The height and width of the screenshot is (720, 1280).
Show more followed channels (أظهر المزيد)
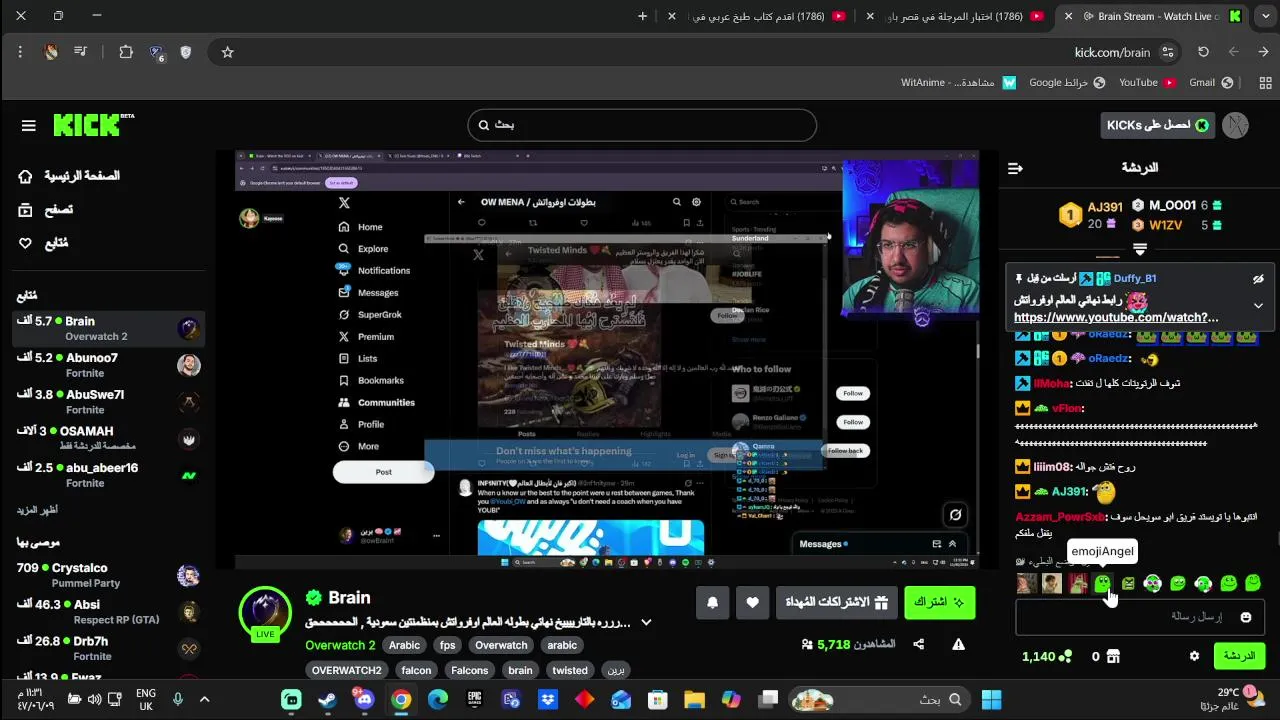(37, 510)
